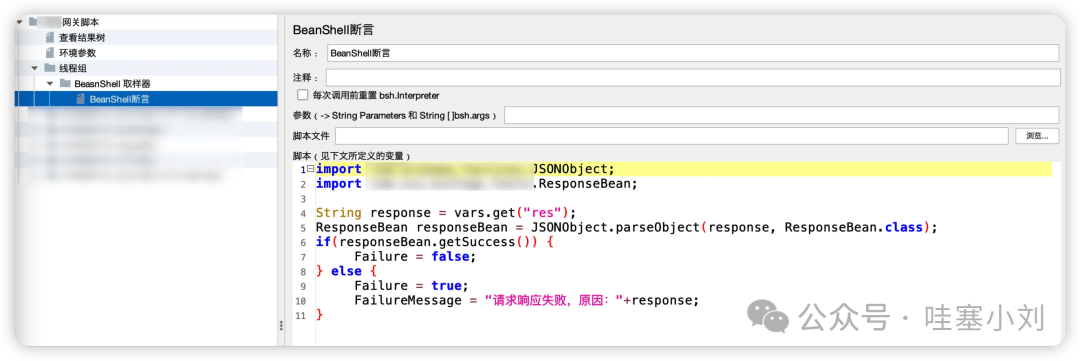Viewport: 1080px width, 361px height.
Task: Select 环境参数 in the tree
Action: 77,53
